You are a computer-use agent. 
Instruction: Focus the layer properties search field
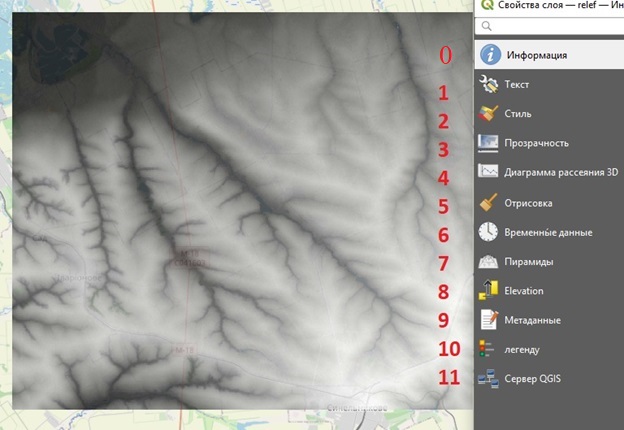coord(550,26)
